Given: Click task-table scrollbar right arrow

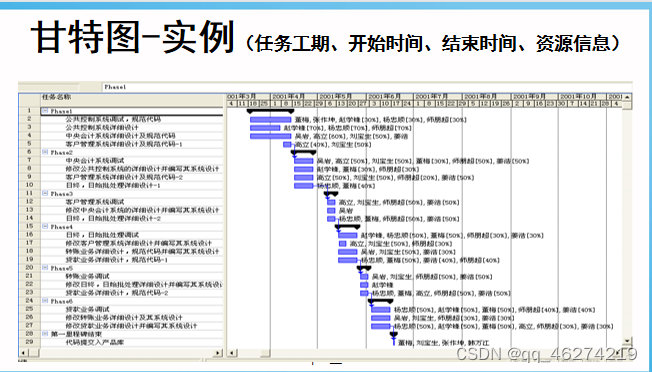Looking at the screenshot, I should pyautogui.click(x=219, y=353).
